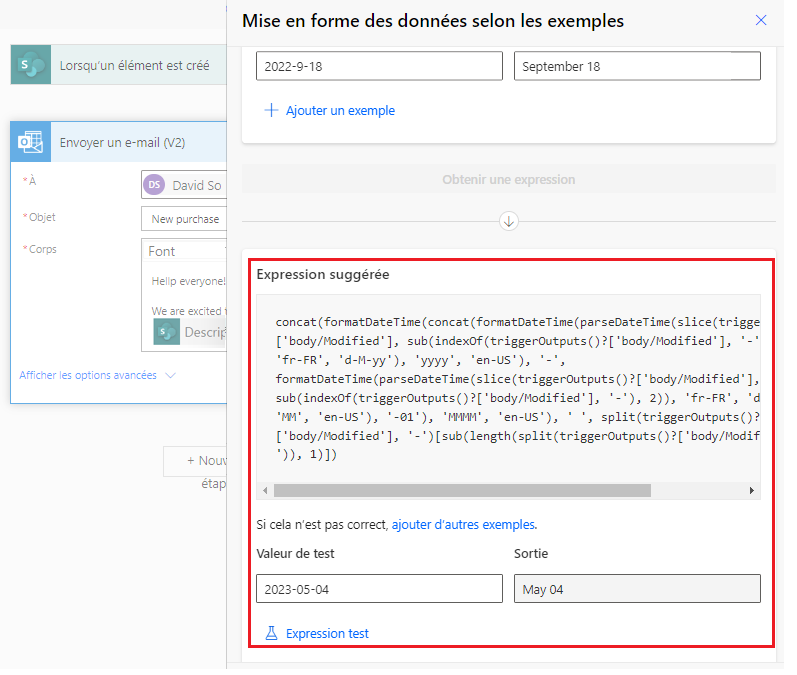Close the data formatting panel
This screenshot has width=797, height=675.
point(761,20)
